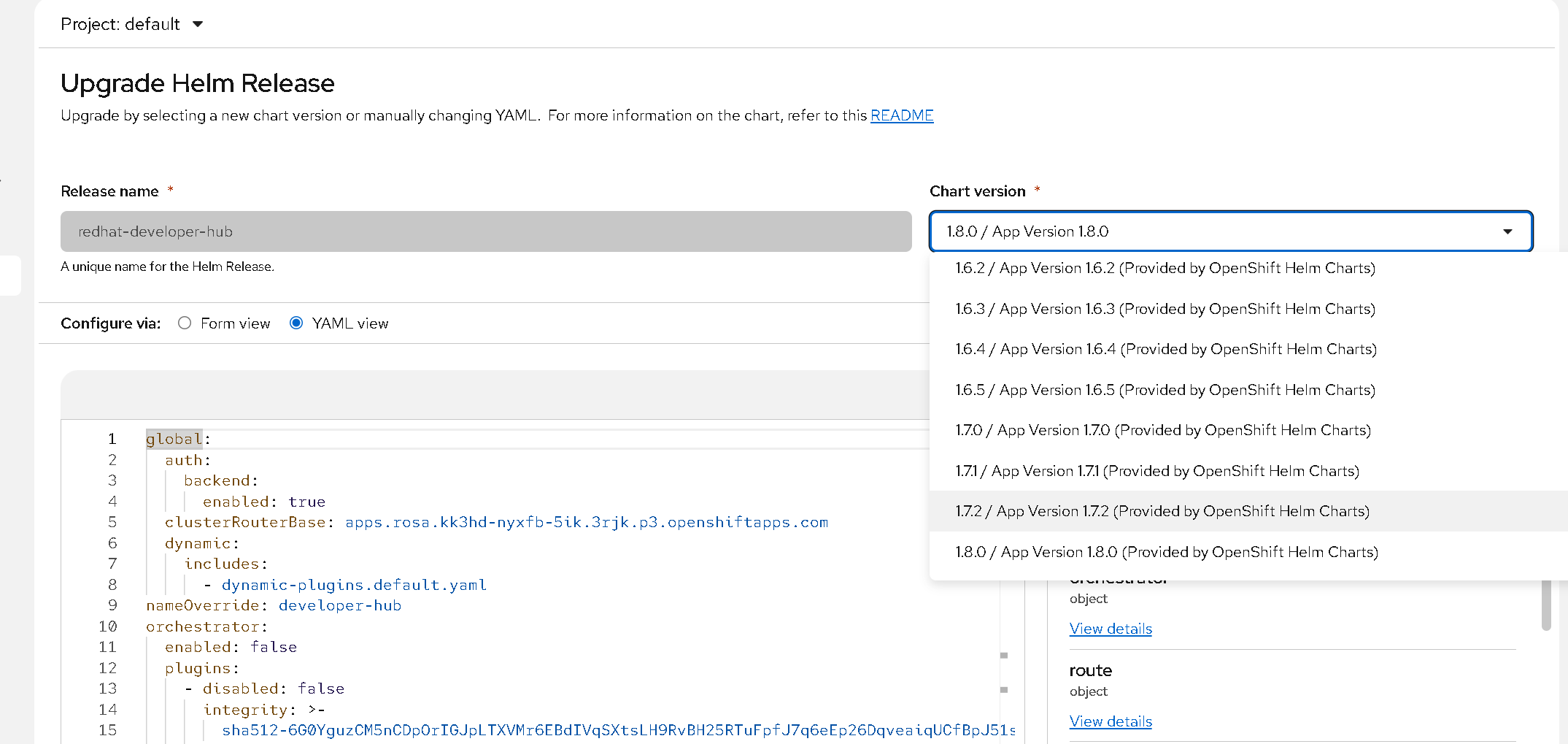Choose chart version 1.6.3
Screen dimensions: 1568x744
[1165, 309]
